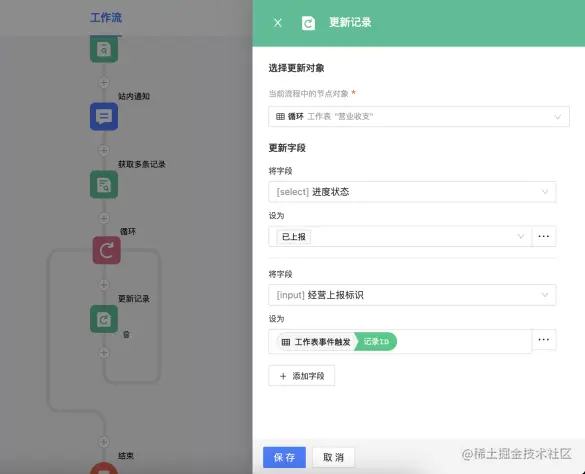The width and height of the screenshot is (585, 474).
Task: Click the 保存 save button
Action: [284, 457]
